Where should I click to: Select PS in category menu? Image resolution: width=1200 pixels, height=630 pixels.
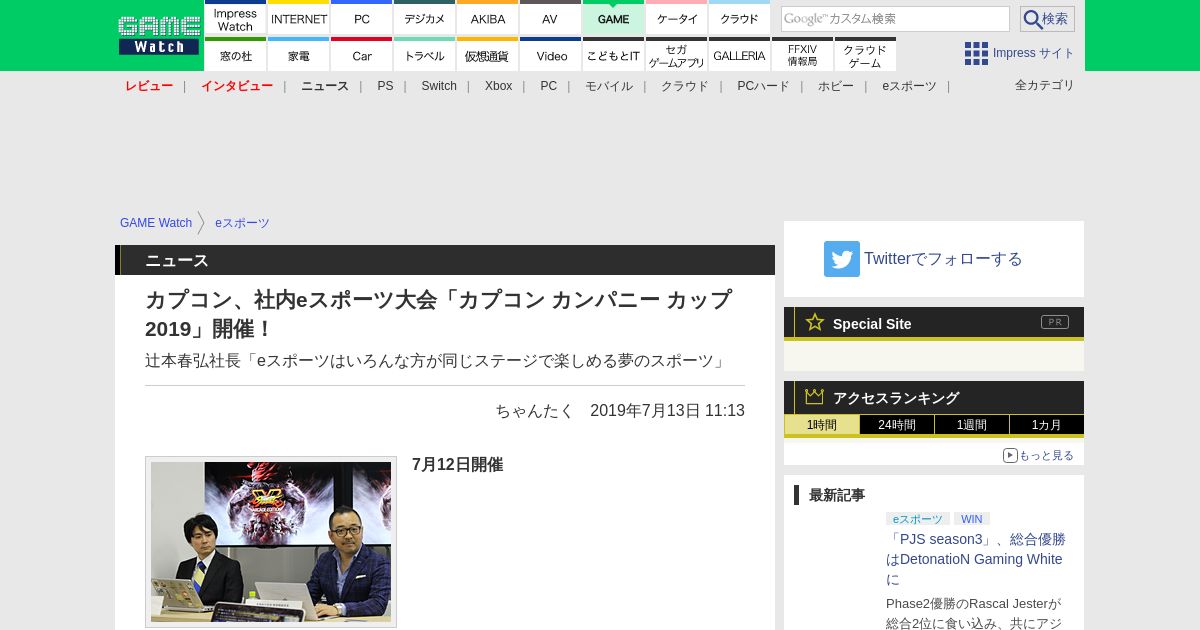coord(385,86)
